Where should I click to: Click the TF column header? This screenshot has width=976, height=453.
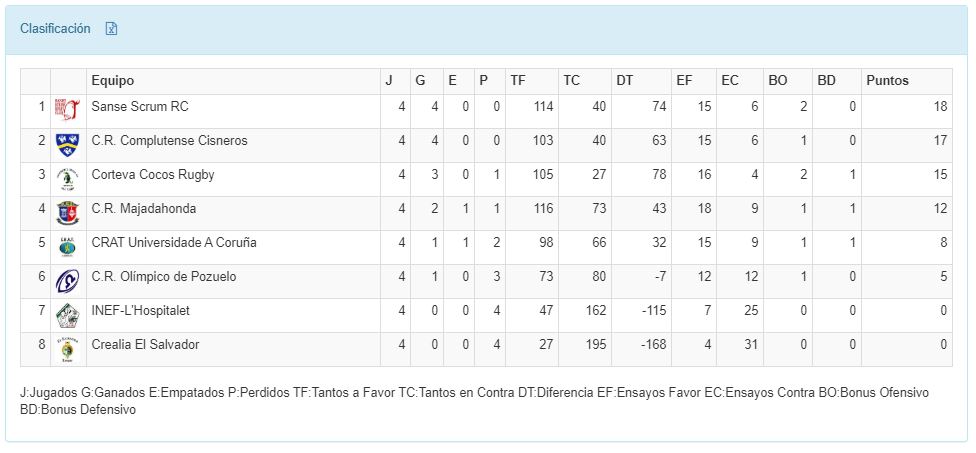pyautogui.click(x=517, y=81)
